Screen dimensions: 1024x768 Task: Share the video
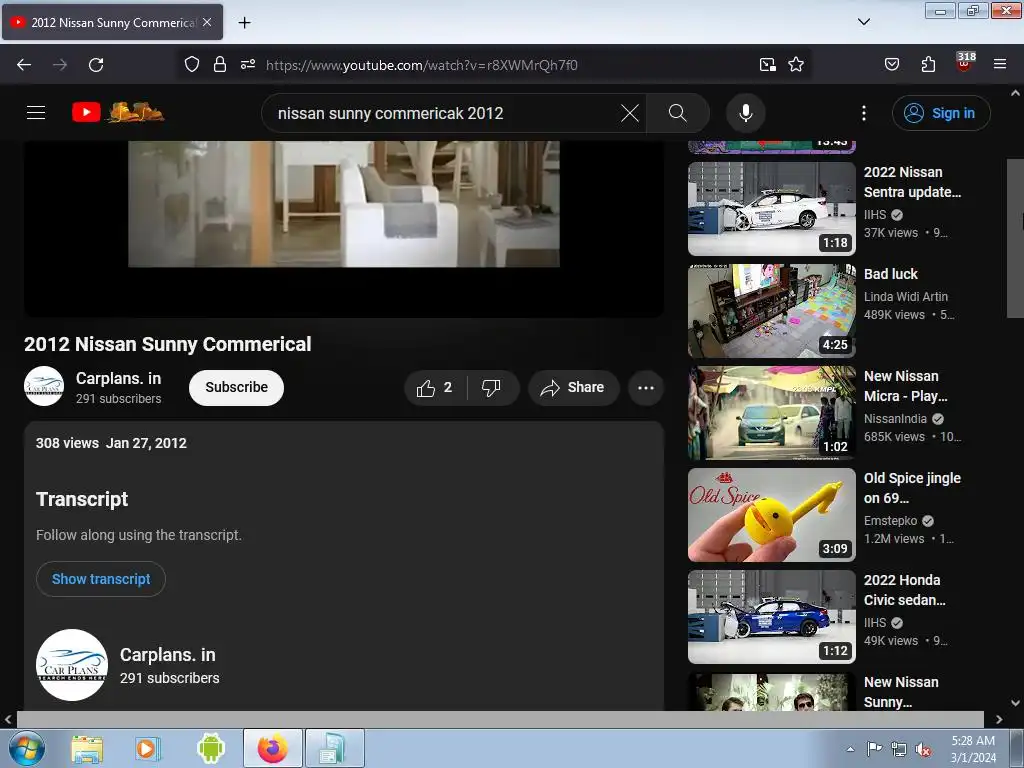573,388
